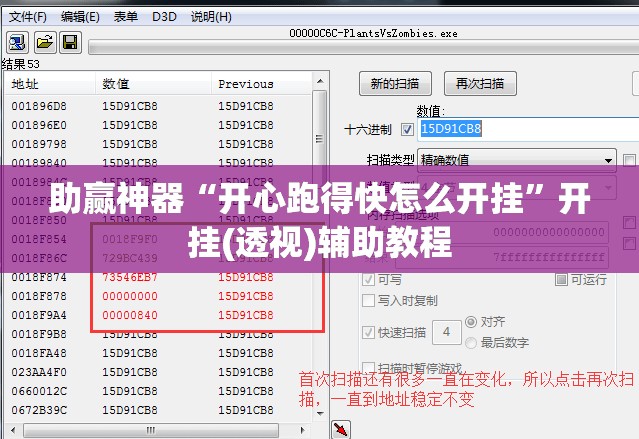639x439 pixels.
Task: Click the results list scroll-up arrow
Action: (x=320, y=82)
